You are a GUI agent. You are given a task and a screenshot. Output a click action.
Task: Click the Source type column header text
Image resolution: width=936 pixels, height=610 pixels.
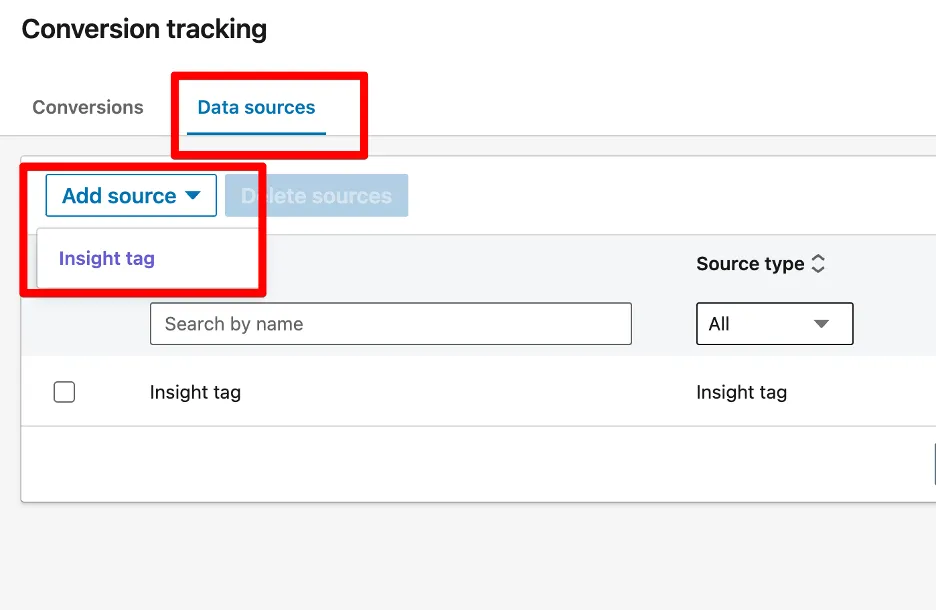(x=750, y=264)
